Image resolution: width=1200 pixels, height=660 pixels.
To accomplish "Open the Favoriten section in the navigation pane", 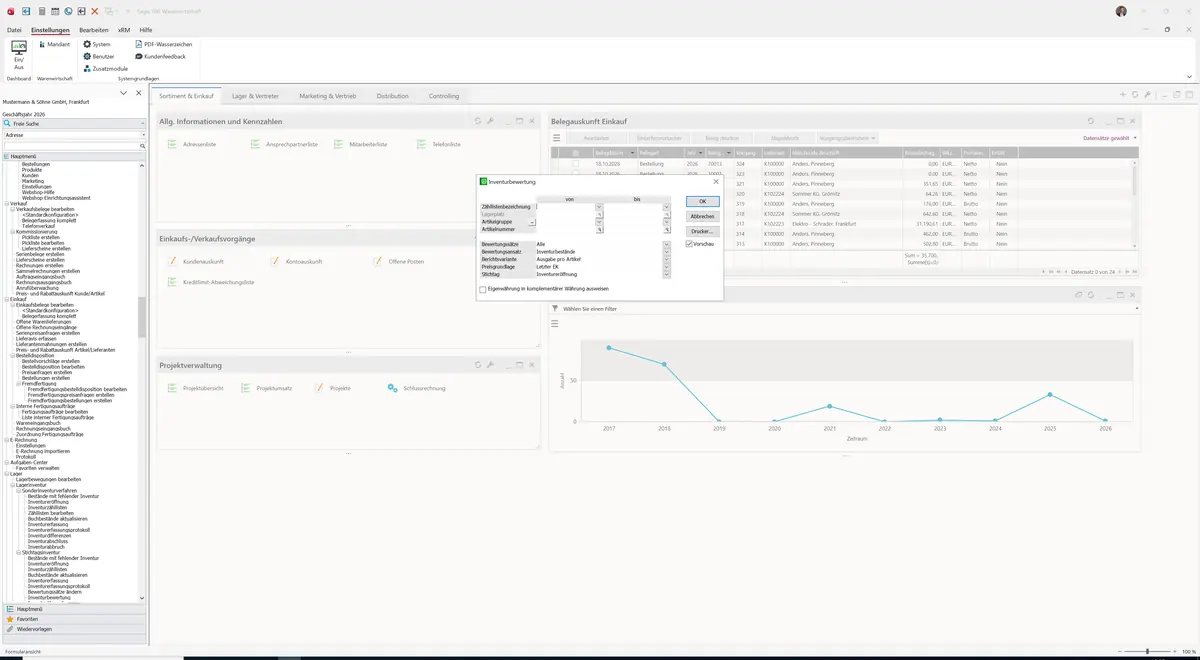I will click(x=75, y=619).
